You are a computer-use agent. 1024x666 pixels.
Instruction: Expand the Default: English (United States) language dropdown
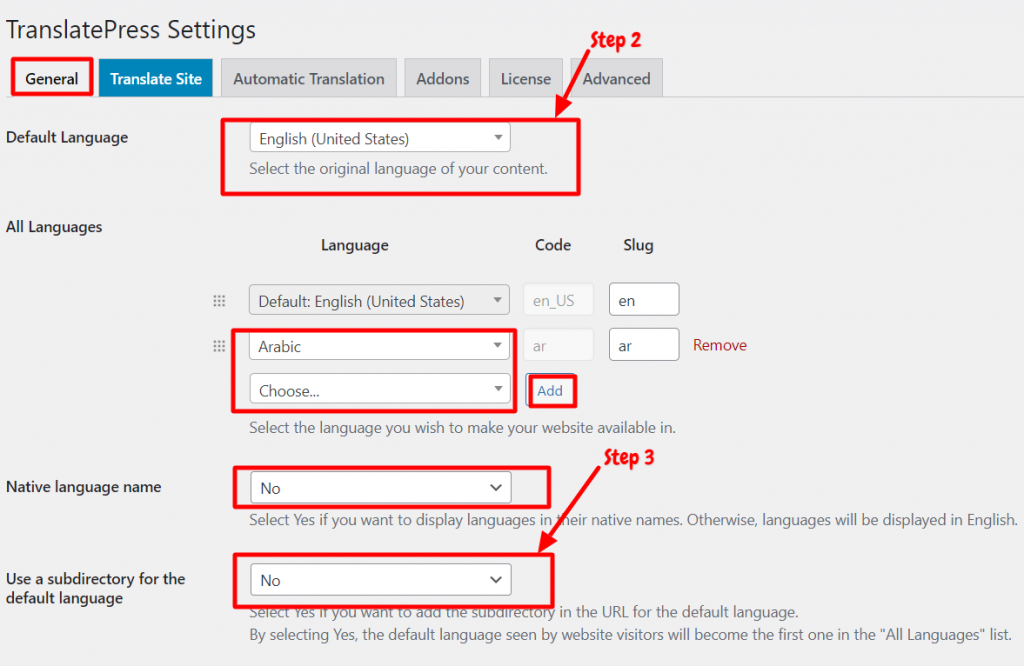click(x=379, y=300)
